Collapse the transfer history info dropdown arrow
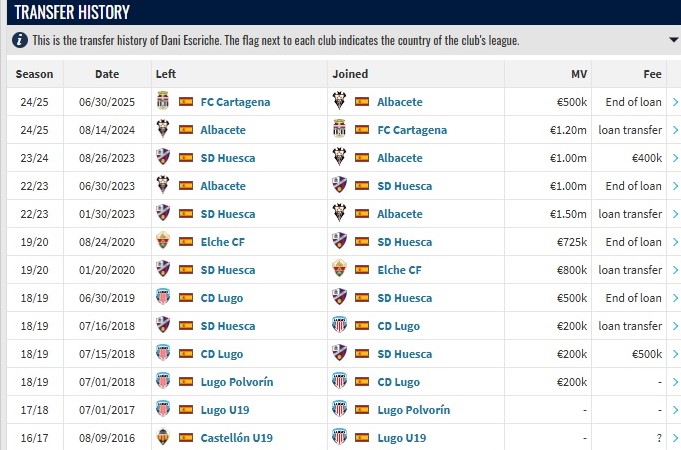Screen dimensions: 681x450 pos(673,41)
